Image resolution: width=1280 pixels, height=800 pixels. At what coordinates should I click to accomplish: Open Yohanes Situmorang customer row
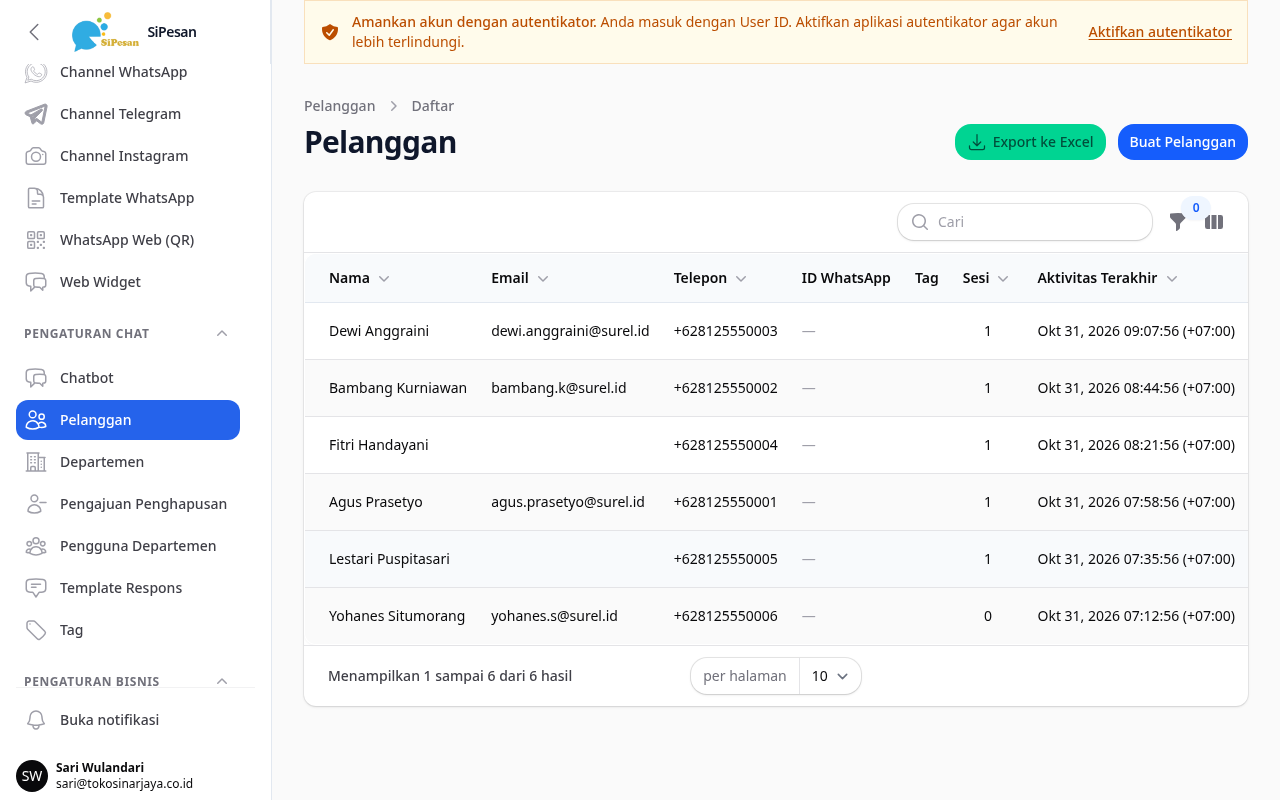[776, 616]
